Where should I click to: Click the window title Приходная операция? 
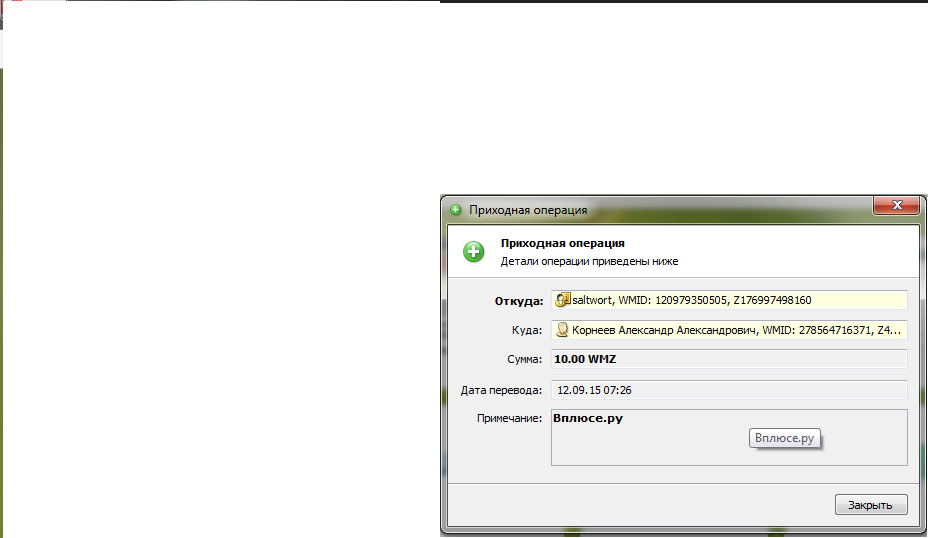(x=528, y=210)
